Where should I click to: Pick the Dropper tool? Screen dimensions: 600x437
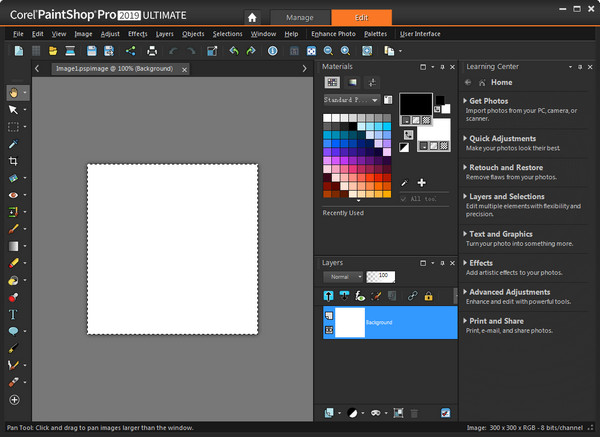click(13, 143)
